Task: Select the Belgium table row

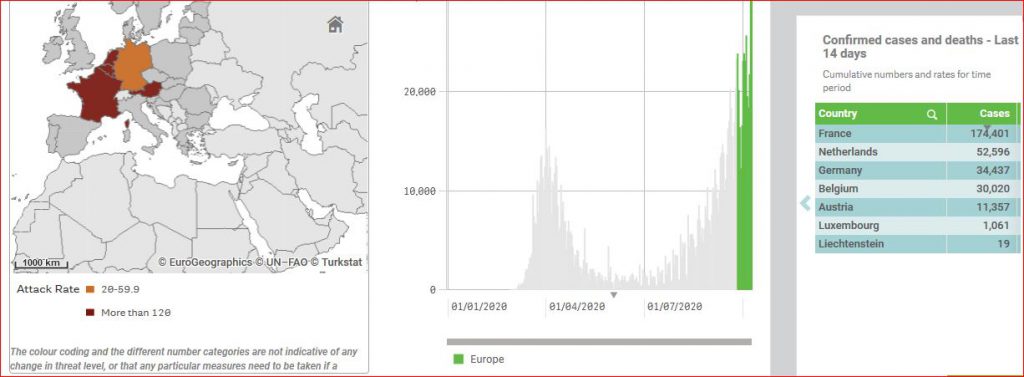Action: click(x=916, y=188)
